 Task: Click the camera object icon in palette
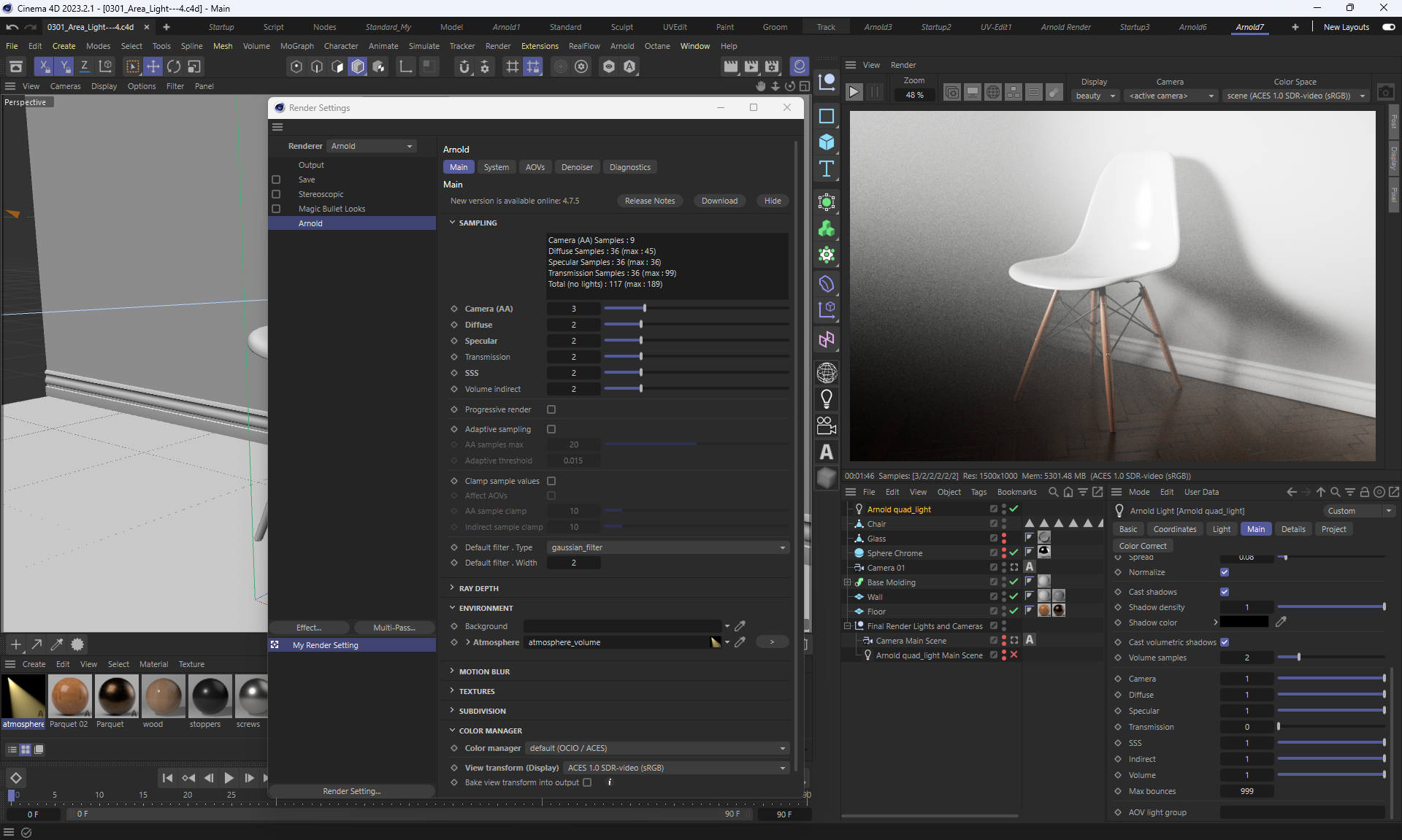pyautogui.click(x=826, y=425)
